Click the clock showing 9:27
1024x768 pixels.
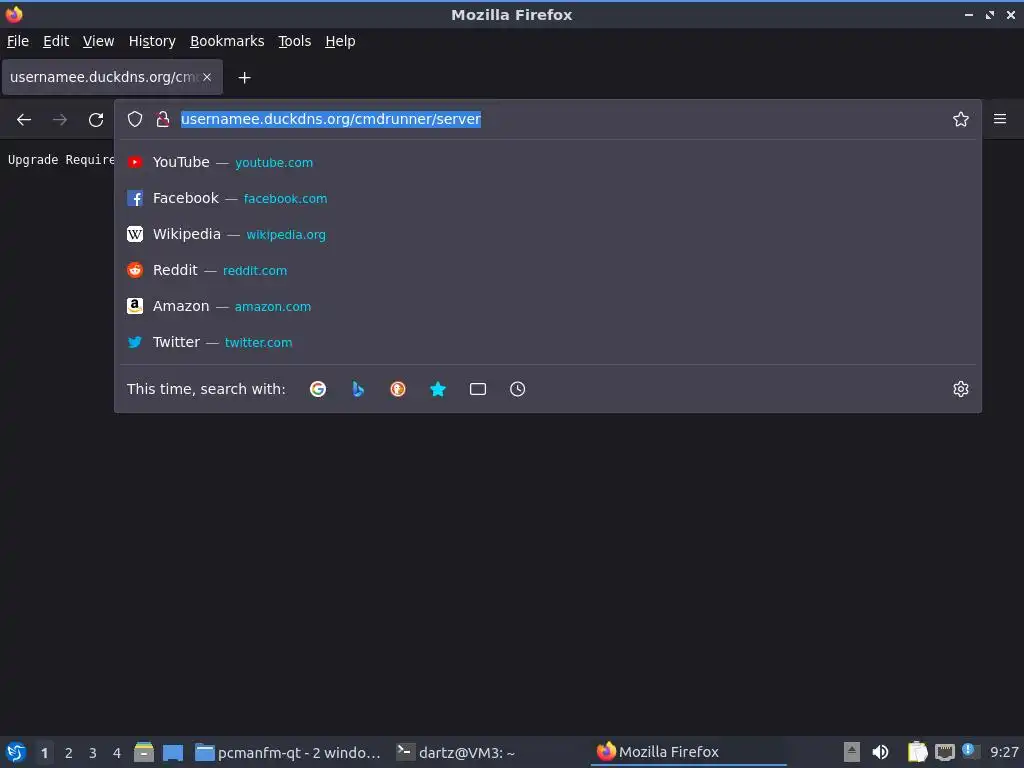click(1004, 752)
